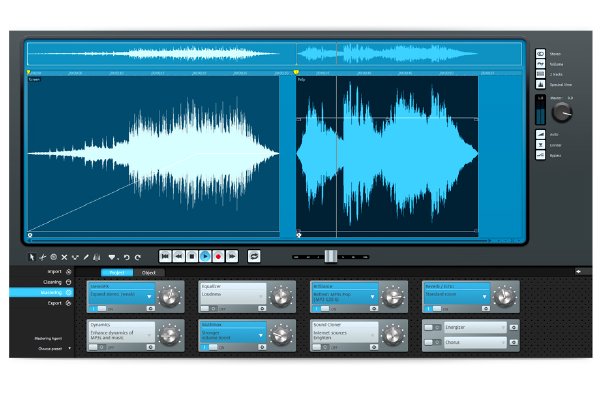This screenshot has height=395, width=600.
Task: Open Energizer settings via eye icon
Action: 514,328
